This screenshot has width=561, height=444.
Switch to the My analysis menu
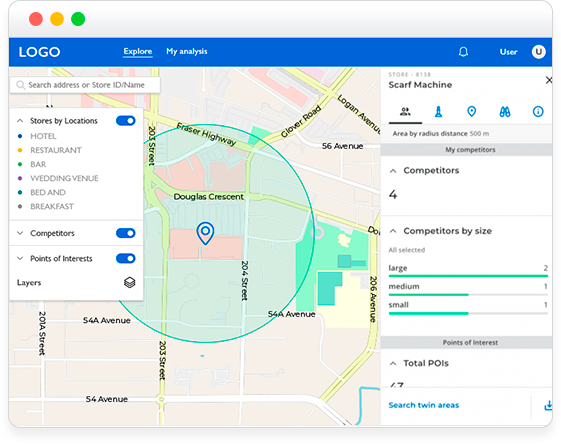(187, 52)
